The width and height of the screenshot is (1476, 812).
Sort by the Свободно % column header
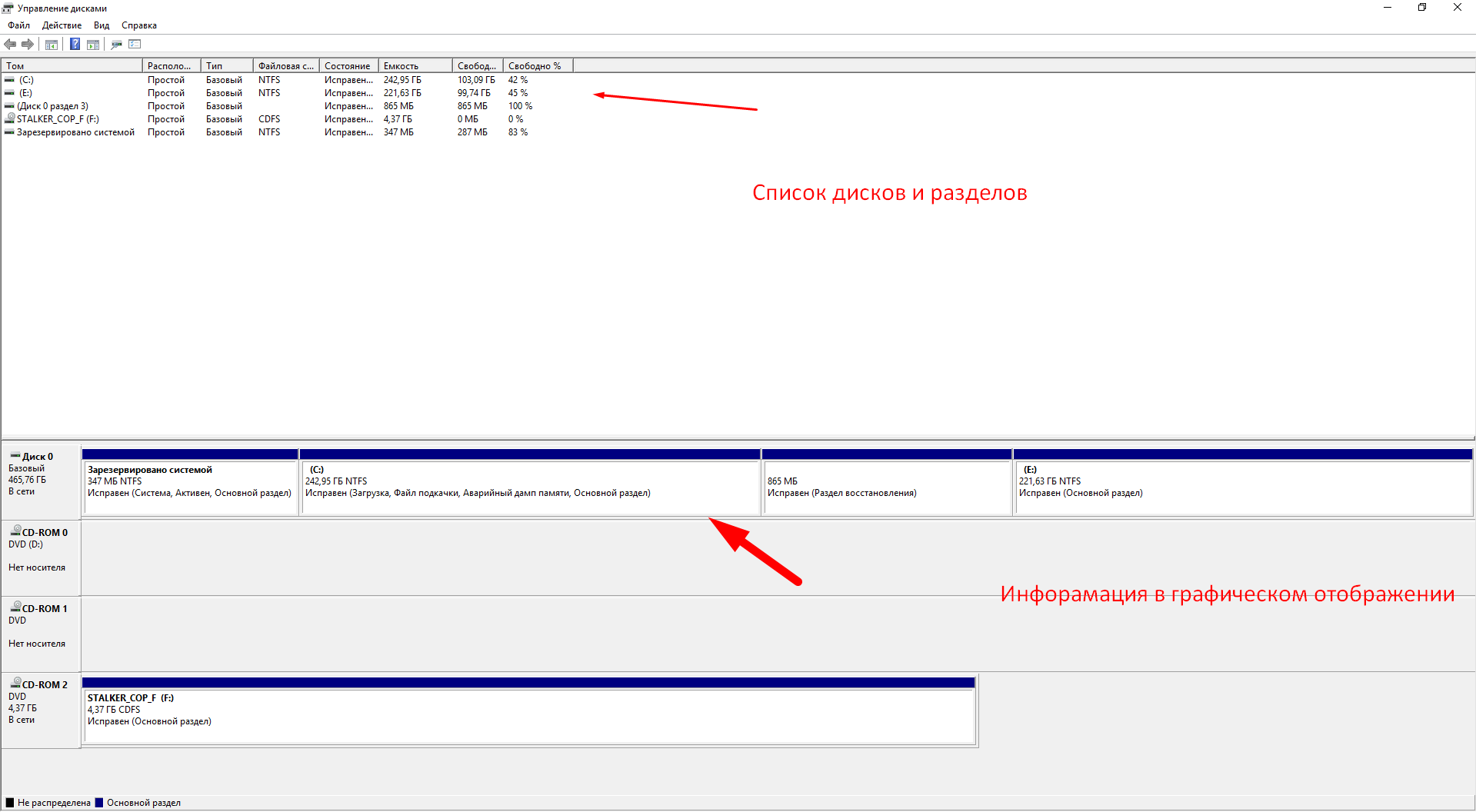(x=538, y=66)
